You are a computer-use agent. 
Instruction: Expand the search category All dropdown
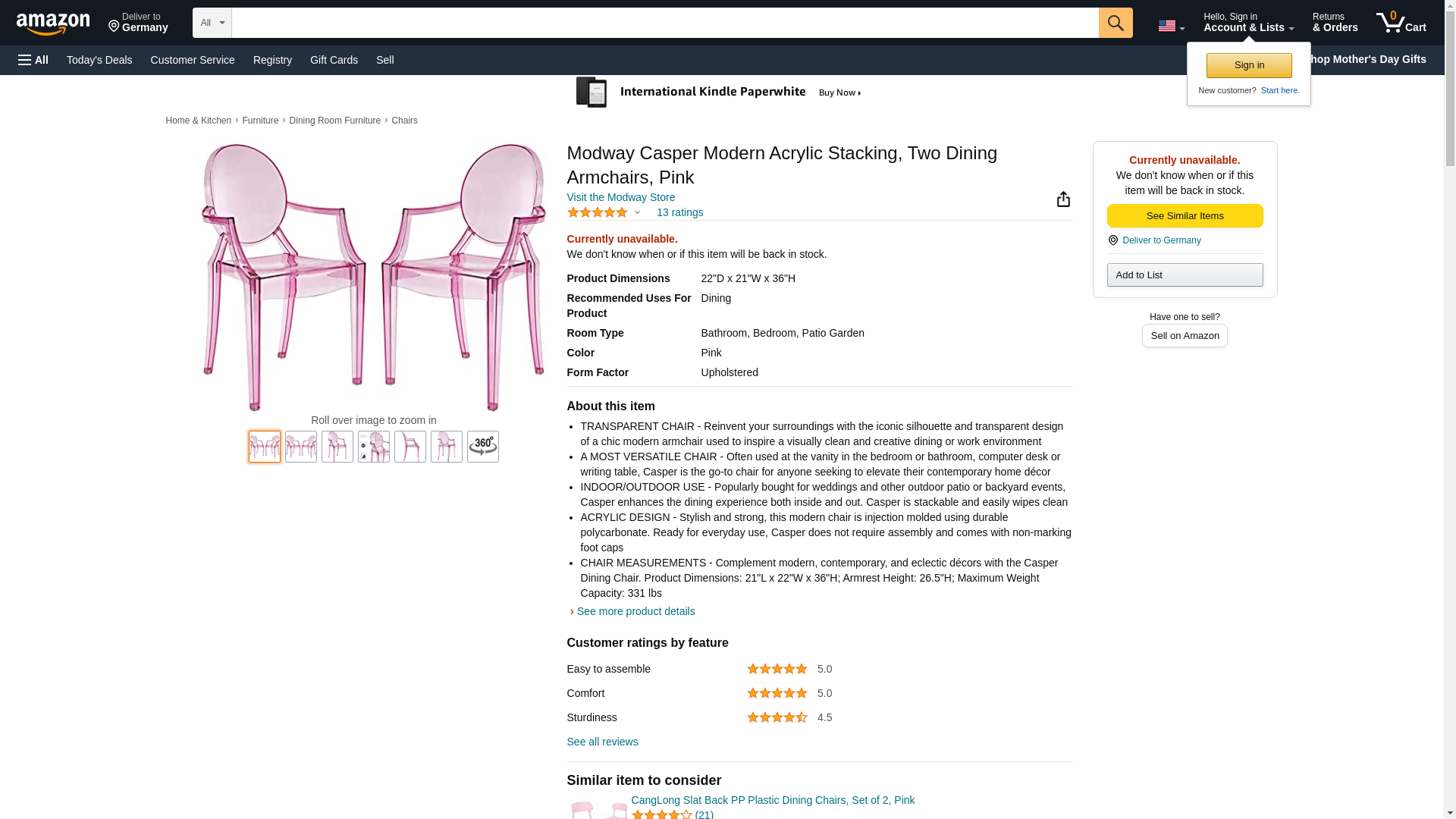212,23
